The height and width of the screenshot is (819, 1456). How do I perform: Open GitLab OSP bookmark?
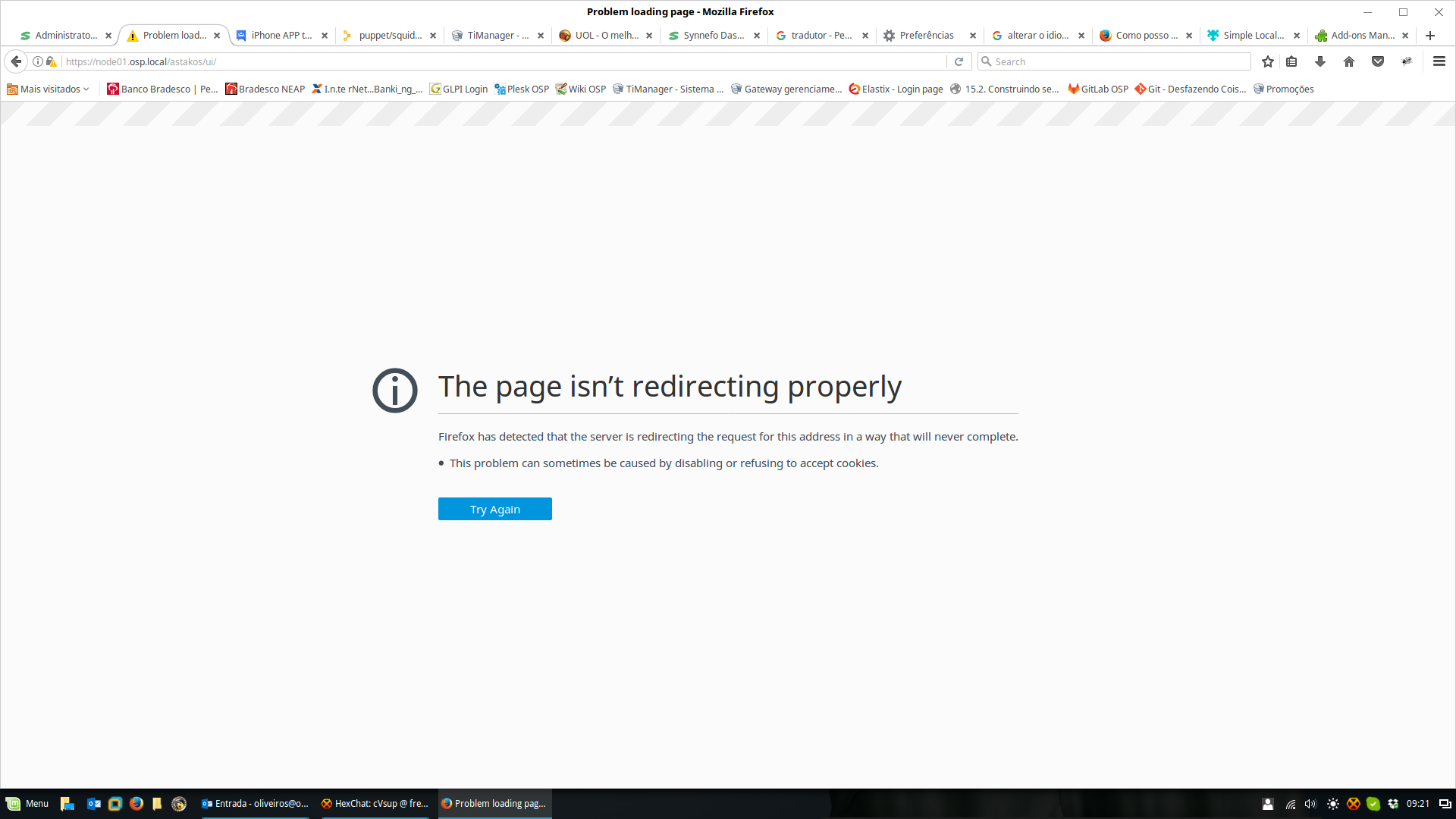click(x=1098, y=89)
